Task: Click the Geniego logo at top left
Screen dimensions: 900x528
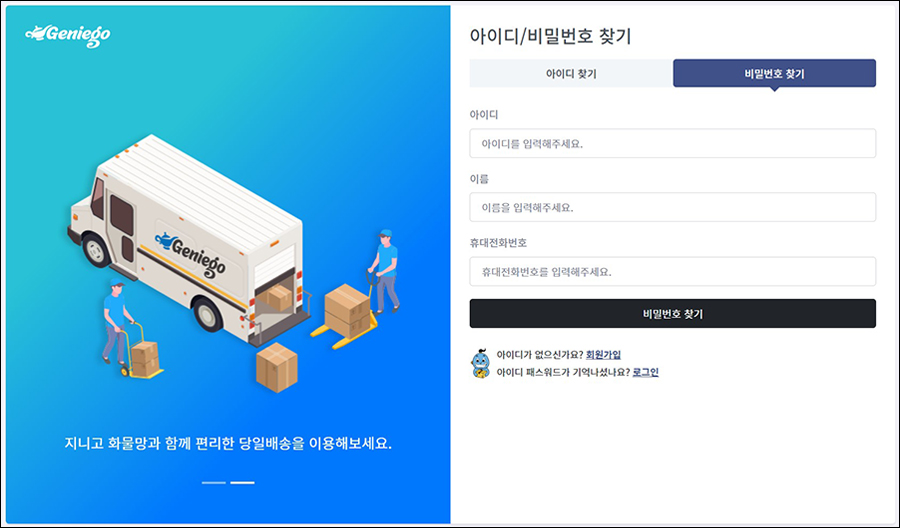Action: [68, 35]
